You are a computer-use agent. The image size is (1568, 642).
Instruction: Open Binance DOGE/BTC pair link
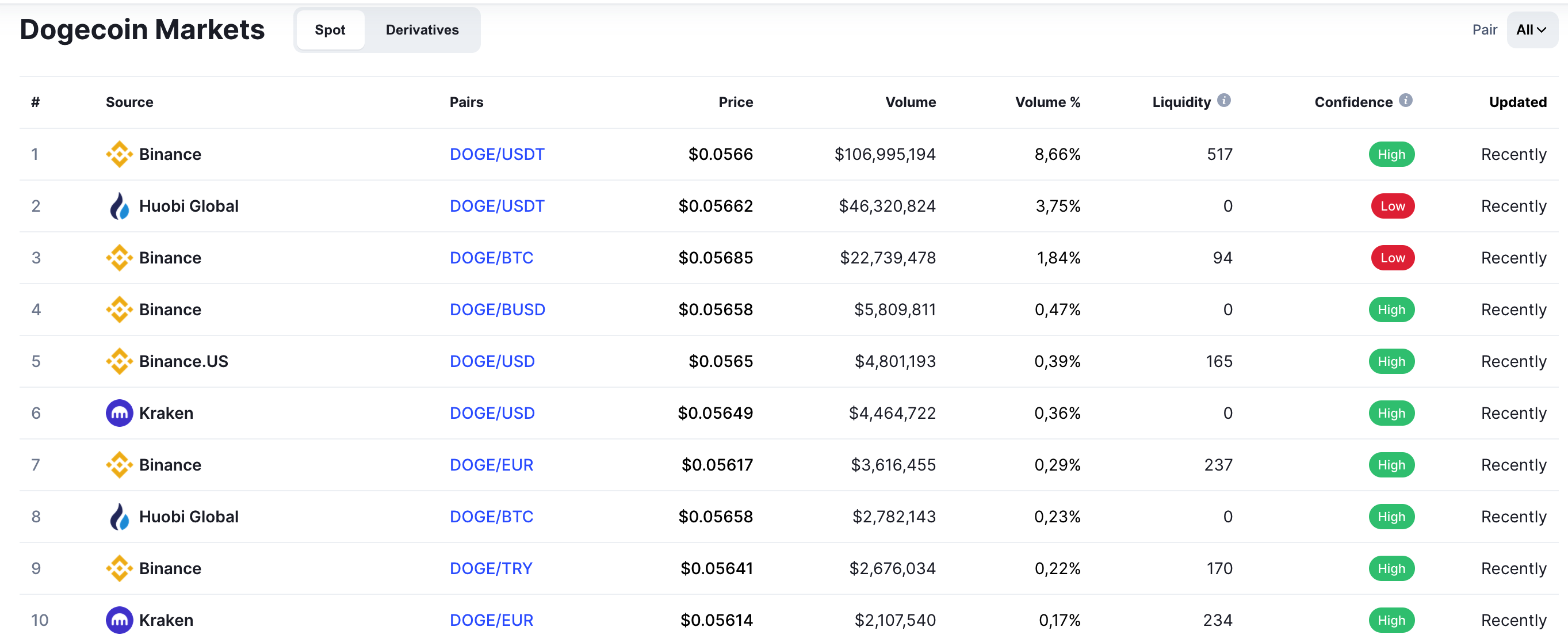point(491,257)
